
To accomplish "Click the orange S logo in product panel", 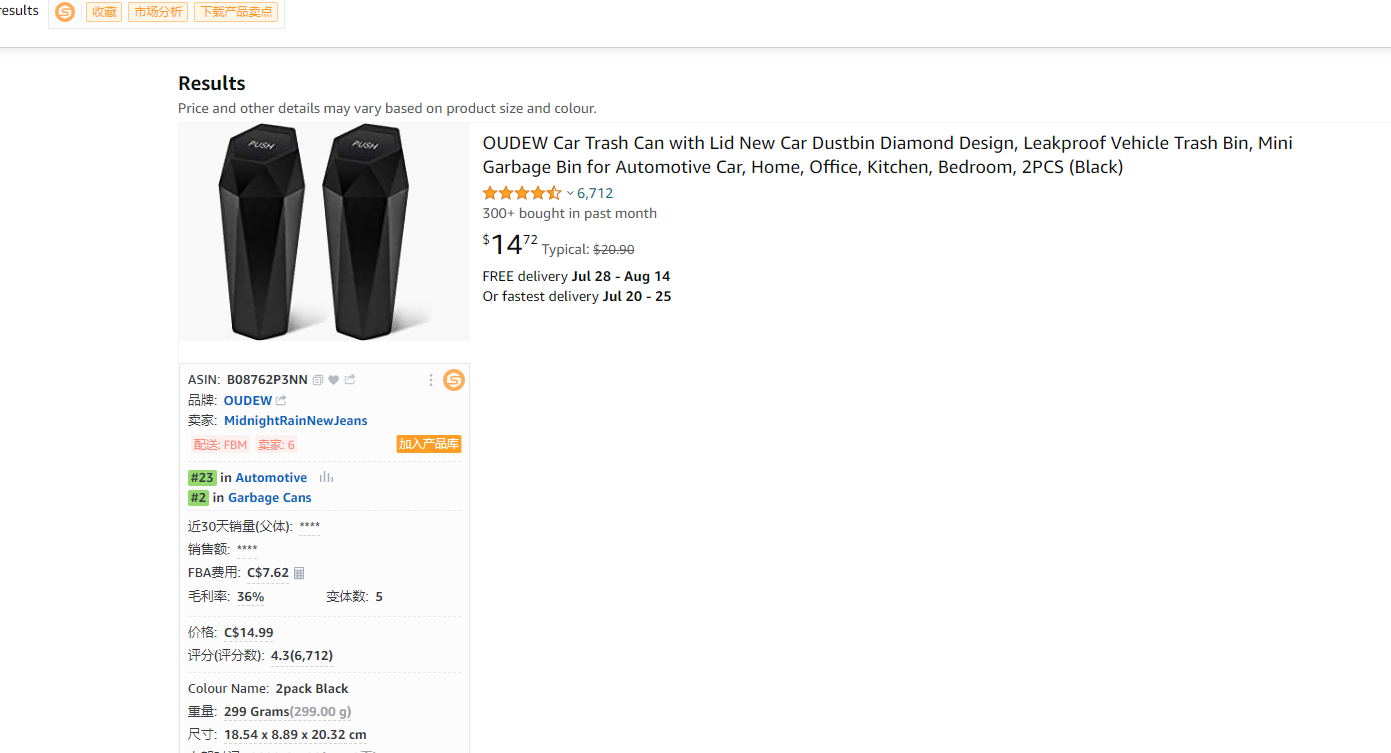I will pos(454,380).
